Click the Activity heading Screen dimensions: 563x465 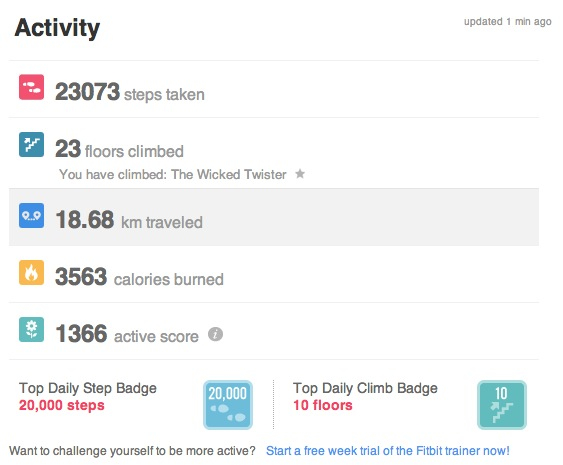pos(57,28)
